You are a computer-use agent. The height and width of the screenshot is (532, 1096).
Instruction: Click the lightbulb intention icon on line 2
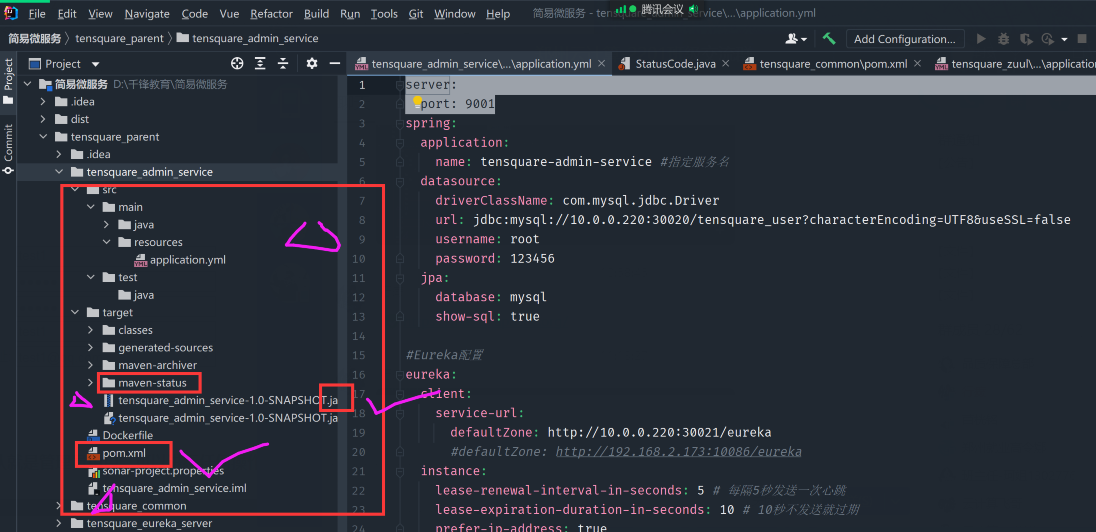[417, 103]
